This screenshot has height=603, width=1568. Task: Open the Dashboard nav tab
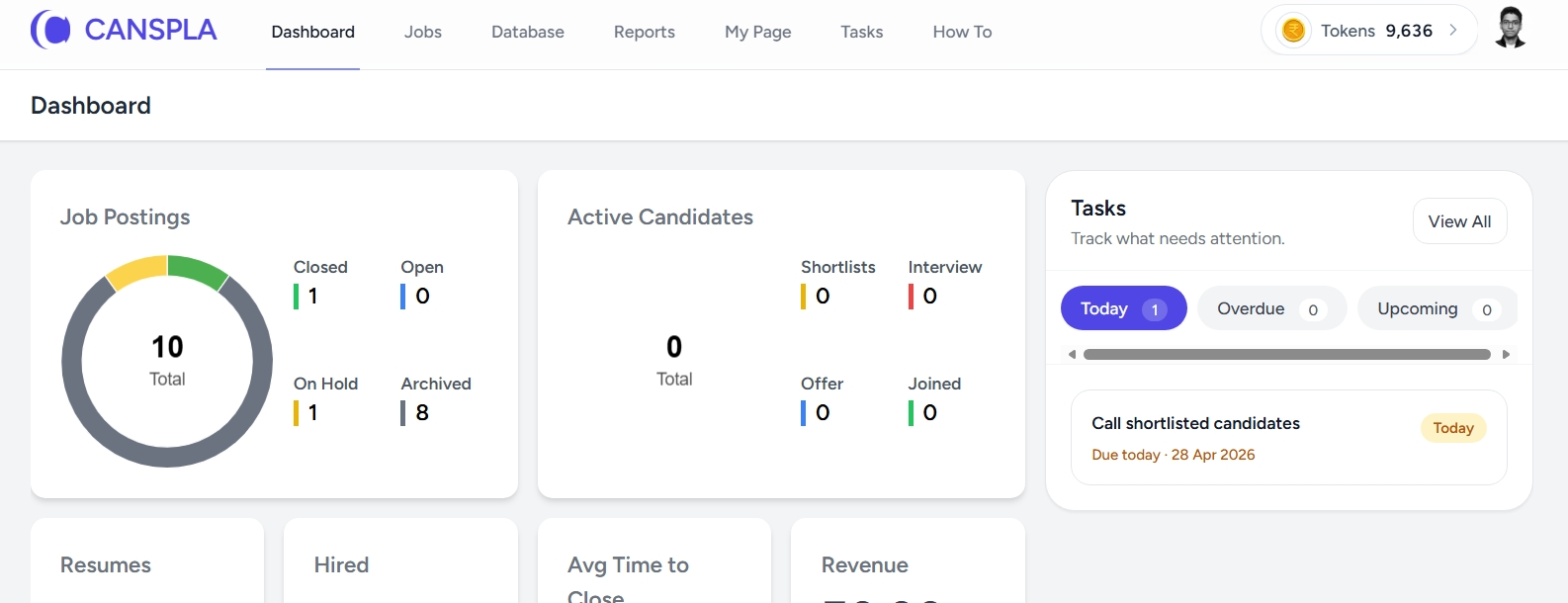point(312,32)
